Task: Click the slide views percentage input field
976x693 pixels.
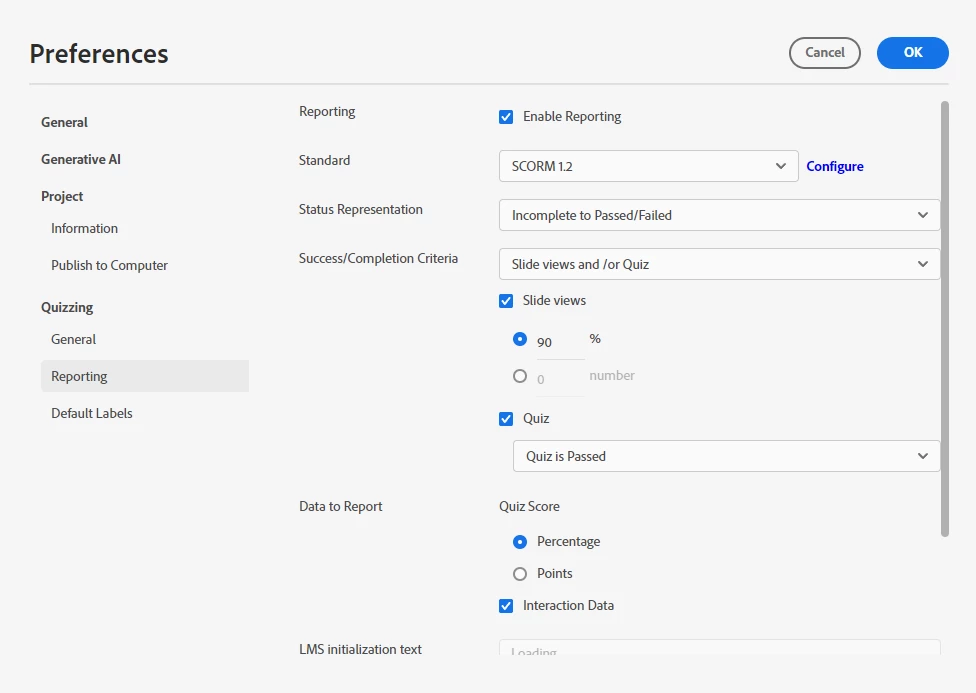Action: (560, 342)
